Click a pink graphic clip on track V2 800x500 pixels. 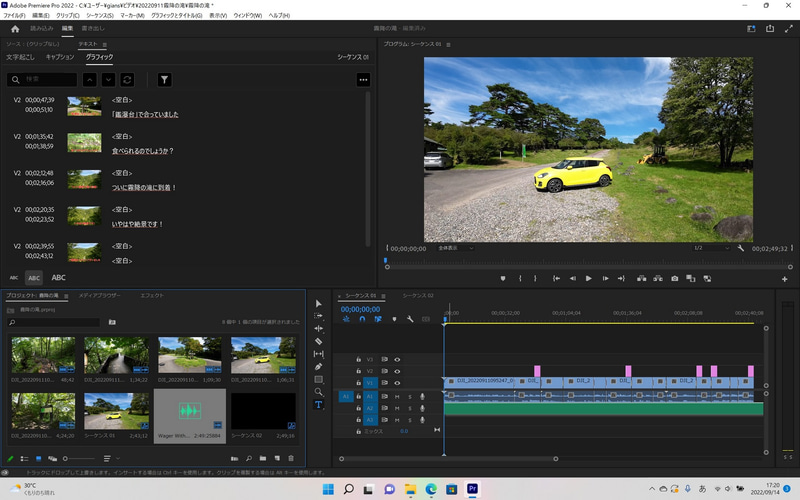pos(537,371)
